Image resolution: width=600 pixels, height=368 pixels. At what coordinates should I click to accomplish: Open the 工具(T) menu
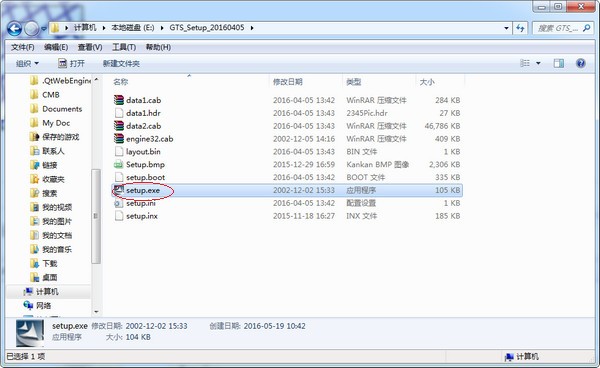coord(124,47)
